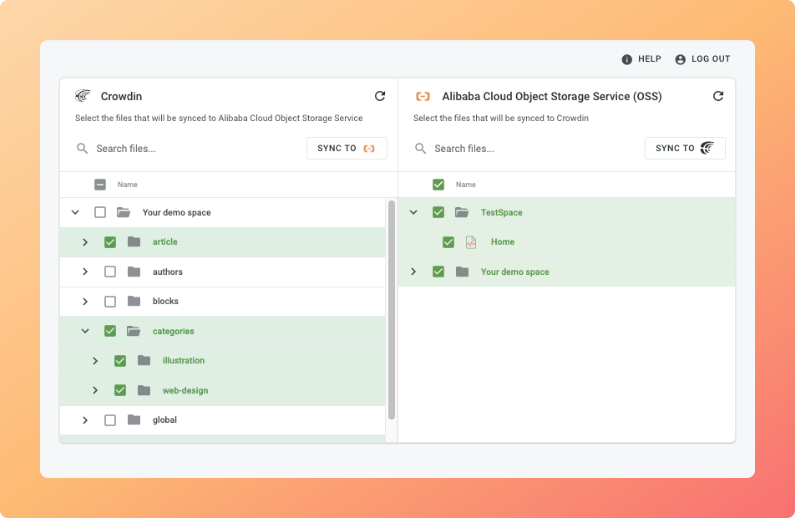Click the Home file code icon
Viewport: 795px width, 518px height.
[471, 242]
